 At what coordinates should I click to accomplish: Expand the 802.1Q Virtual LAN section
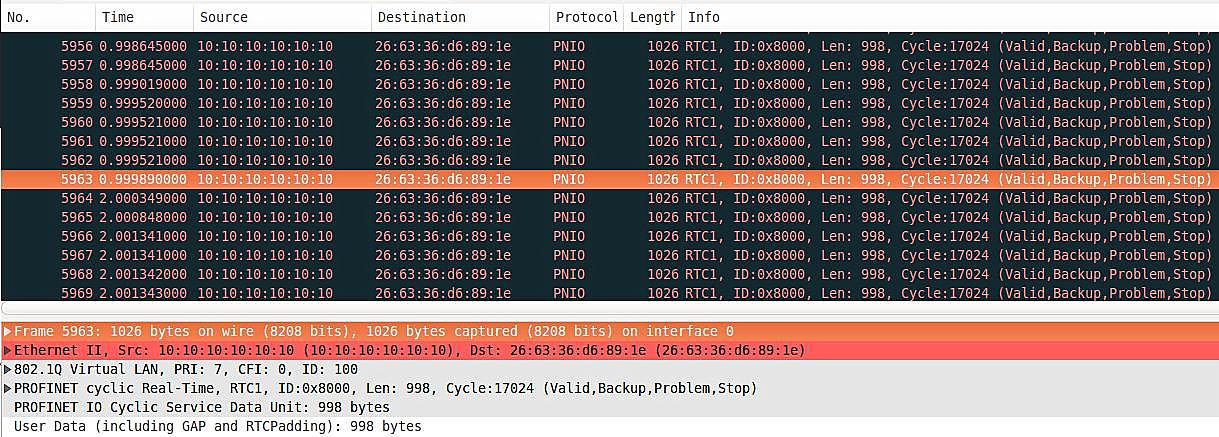pos(8,369)
